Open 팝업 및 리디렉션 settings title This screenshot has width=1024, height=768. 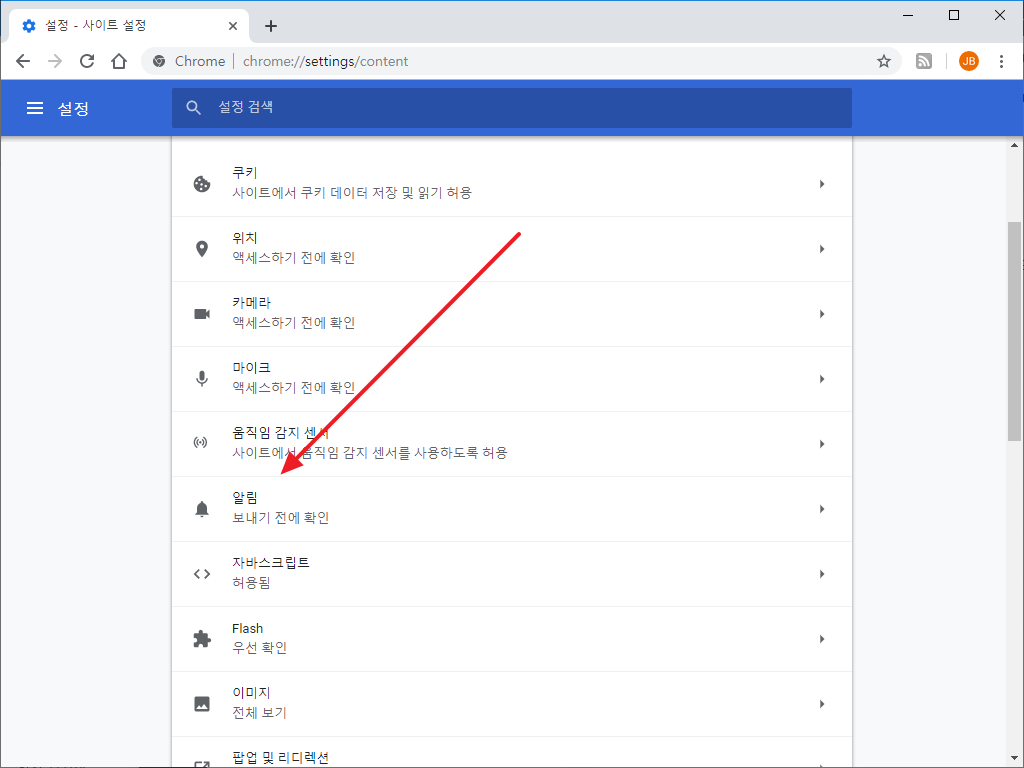[x=281, y=758]
